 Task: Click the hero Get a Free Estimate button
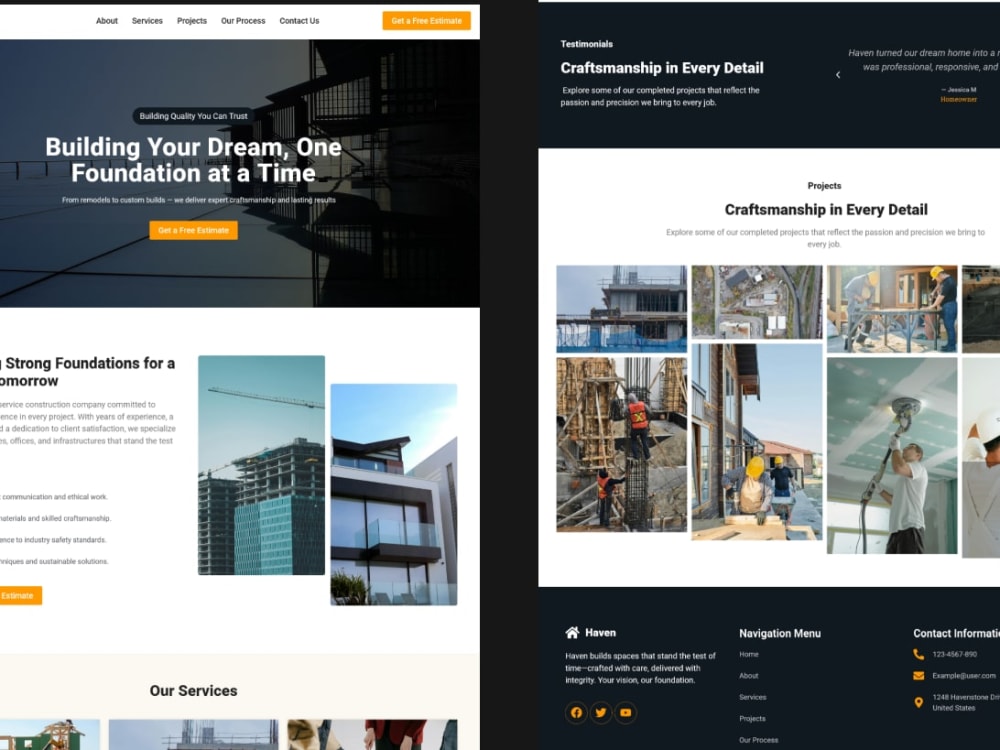tap(193, 230)
